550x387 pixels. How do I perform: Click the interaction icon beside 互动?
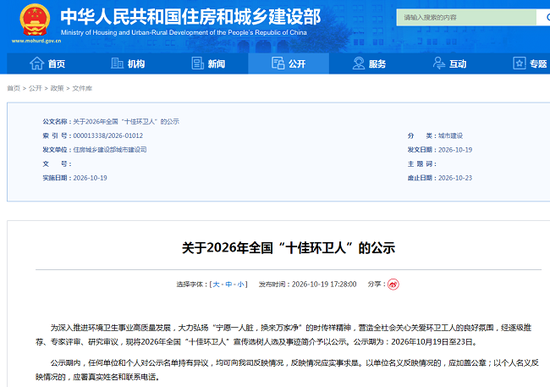pyautogui.click(x=439, y=64)
